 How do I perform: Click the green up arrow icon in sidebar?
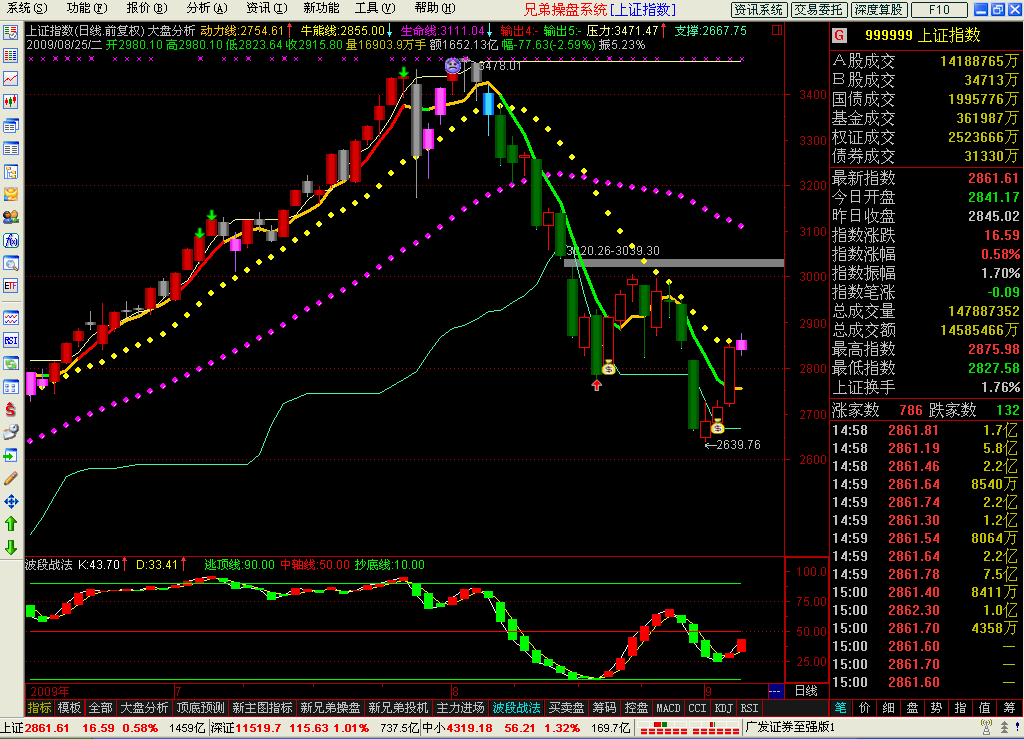10,524
